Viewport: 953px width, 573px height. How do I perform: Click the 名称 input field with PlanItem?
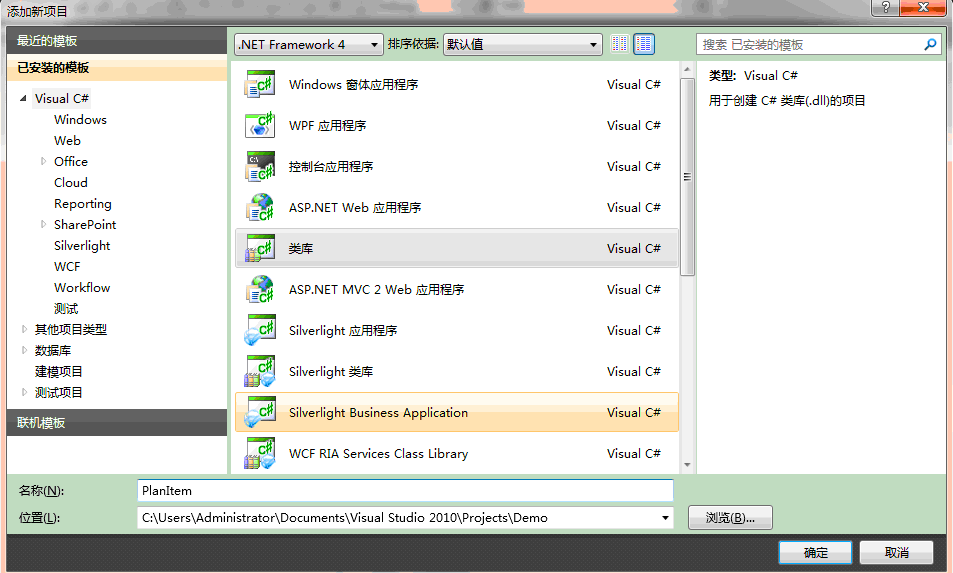coord(405,490)
